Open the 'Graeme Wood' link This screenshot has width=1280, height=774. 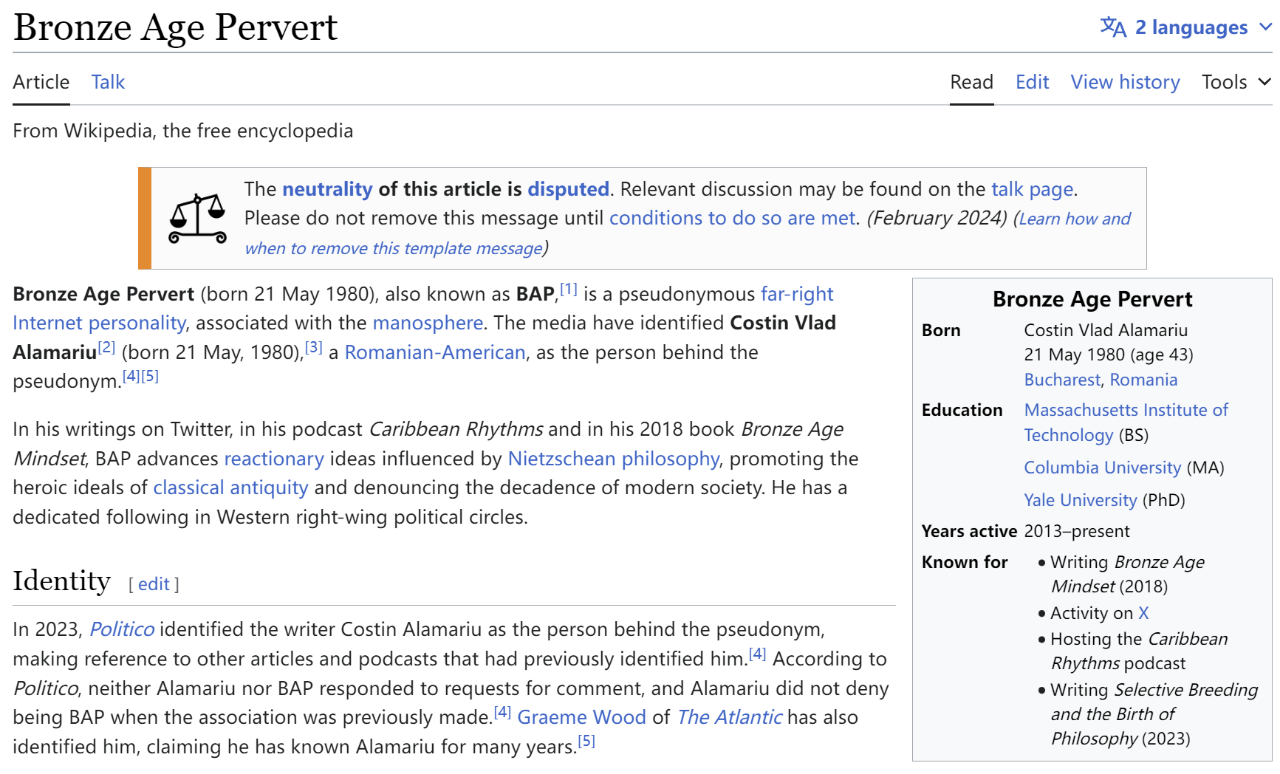pyautogui.click(x=582, y=717)
